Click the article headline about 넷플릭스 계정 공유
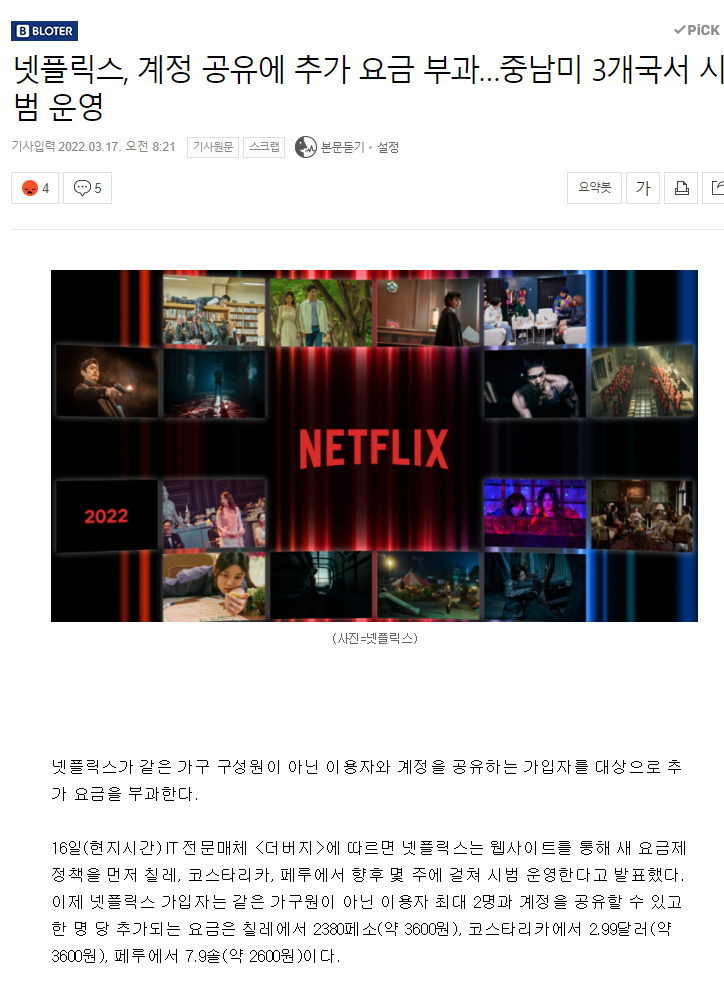 click(x=368, y=88)
